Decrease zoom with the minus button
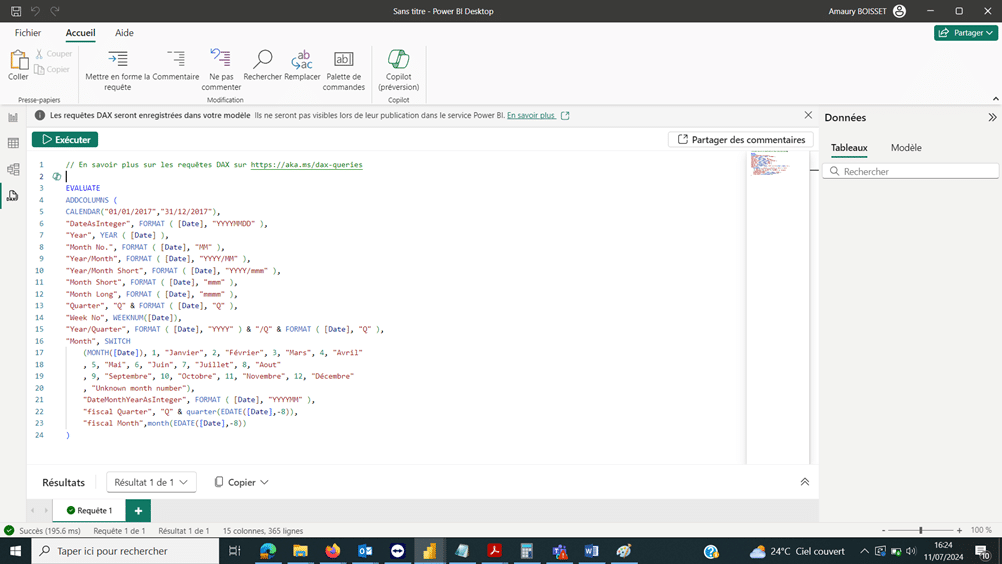The height and width of the screenshot is (564, 1002). (x=883, y=530)
